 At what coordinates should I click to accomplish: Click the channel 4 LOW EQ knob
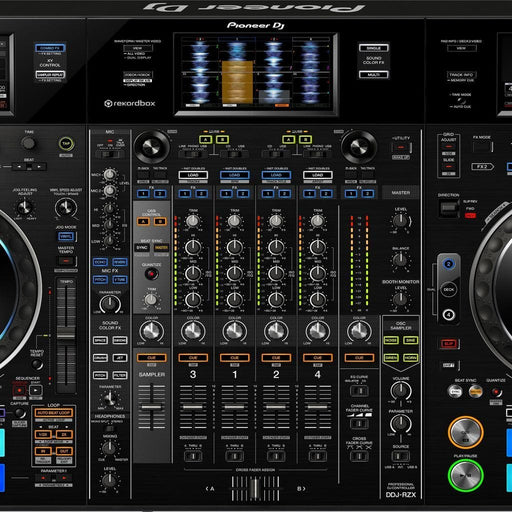click(318, 300)
